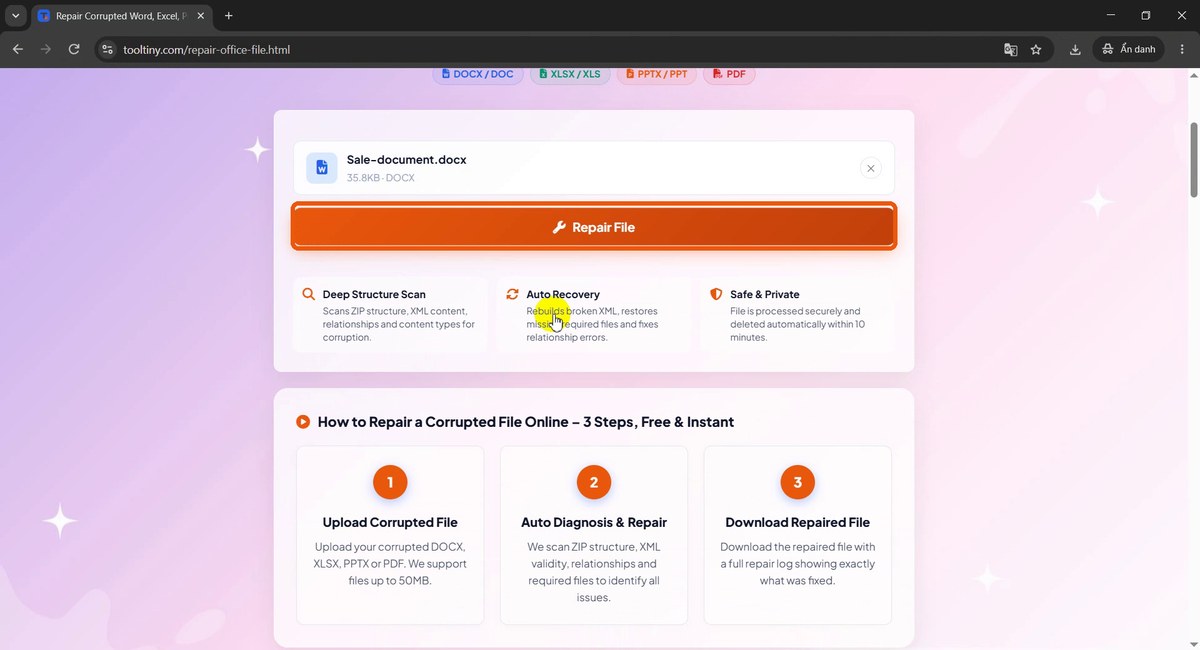Viewport: 1200px width, 650px height.
Task: Click the Safe & Private shield icon
Action: point(716,294)
